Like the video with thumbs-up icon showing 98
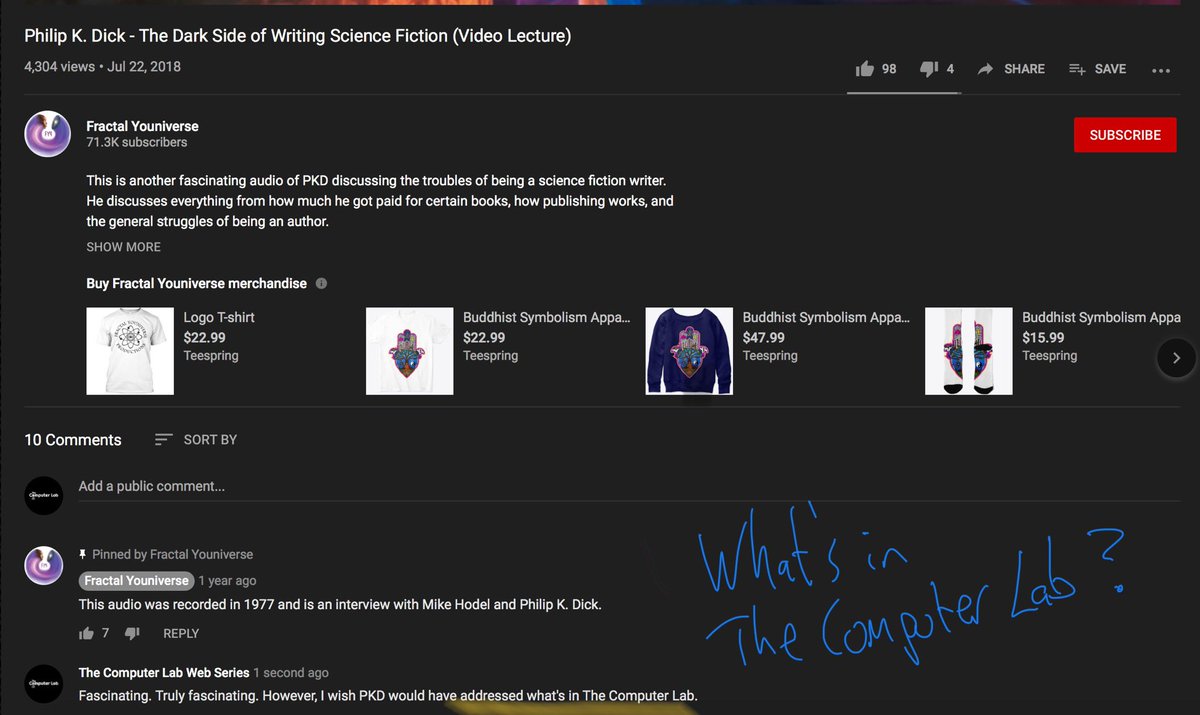Screen dimensions: 1200x715 [865, 69]
